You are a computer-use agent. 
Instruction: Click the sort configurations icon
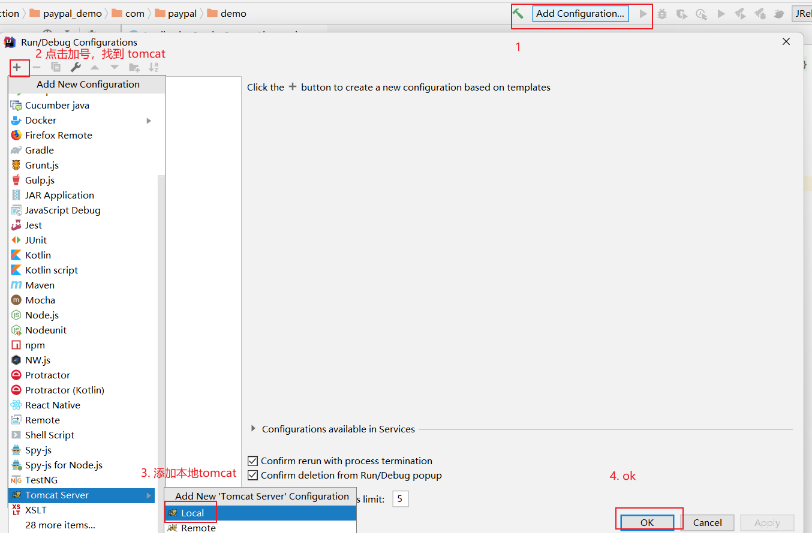click(x=153, y=67)
